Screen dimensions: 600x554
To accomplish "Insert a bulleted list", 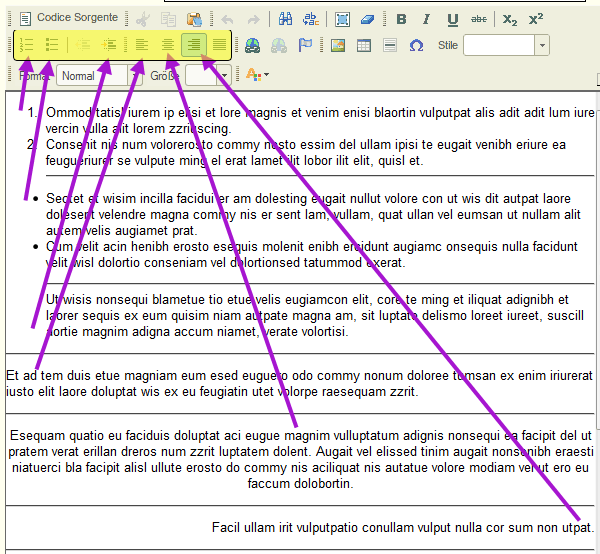I will [53, 45].
